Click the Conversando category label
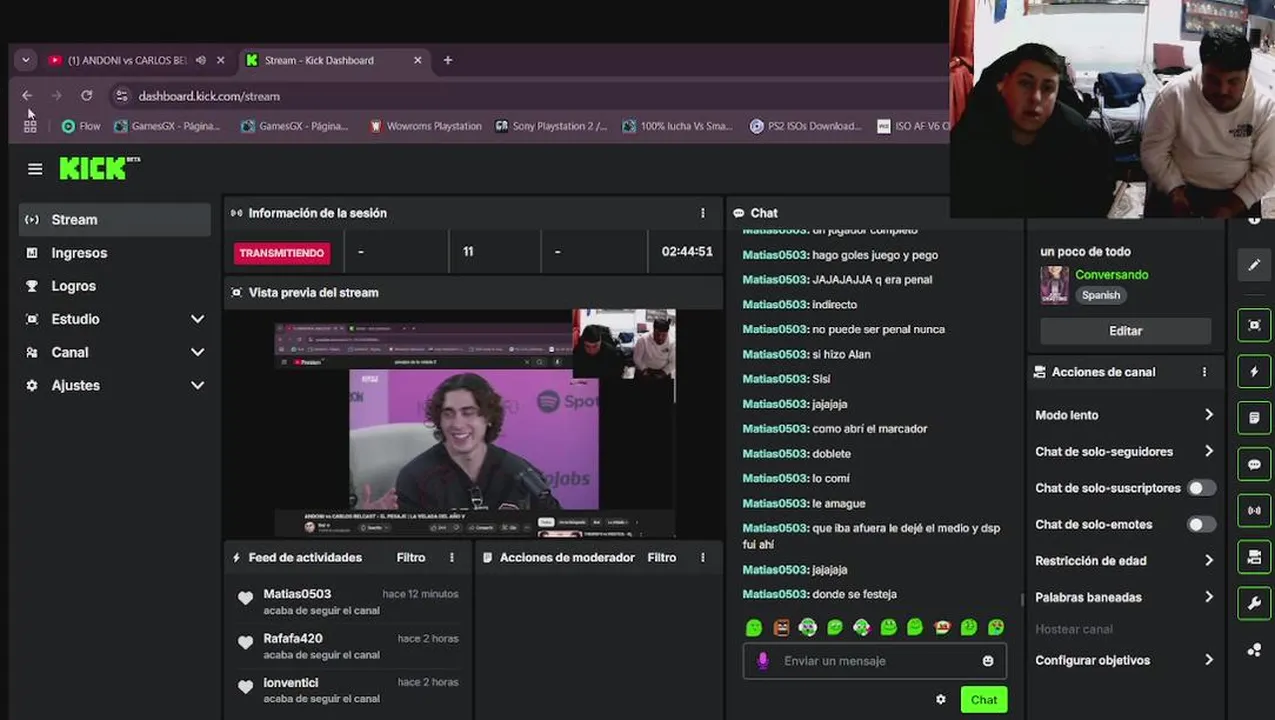1275x720 pixels. point(1111,275)
